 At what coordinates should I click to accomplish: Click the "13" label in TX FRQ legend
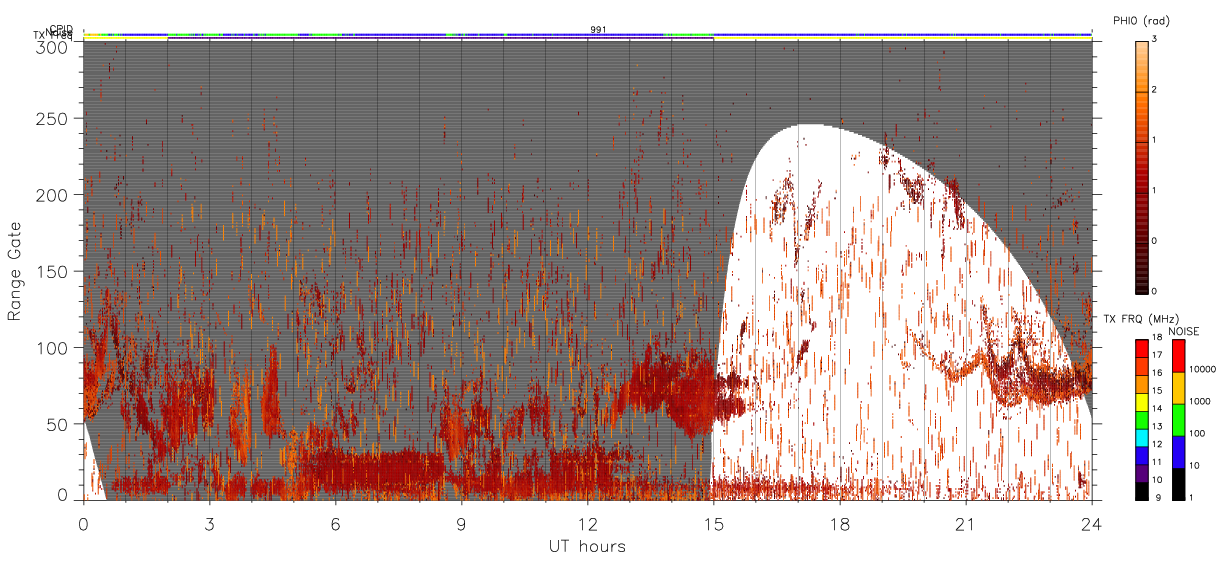tap(1157, 426)
